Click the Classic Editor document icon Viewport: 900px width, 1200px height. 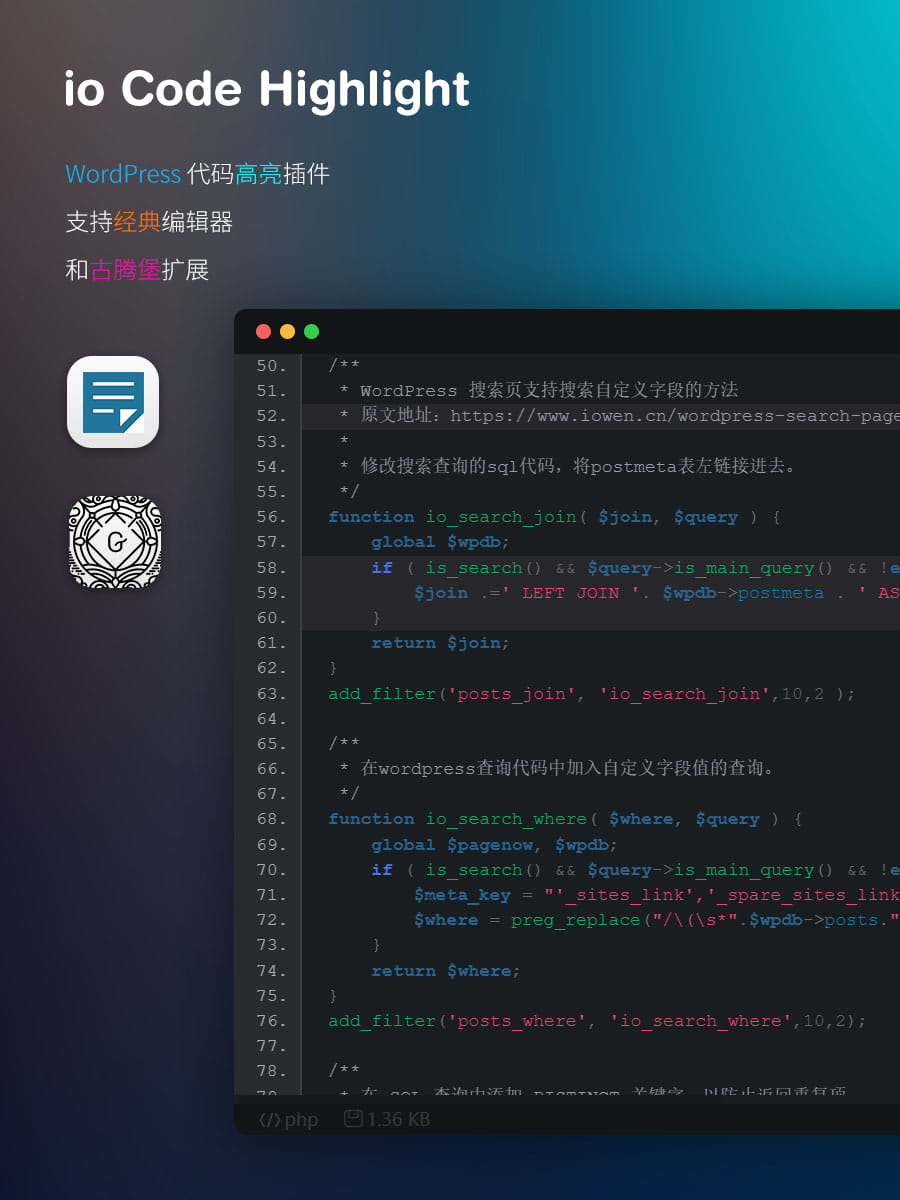point(112,403)
